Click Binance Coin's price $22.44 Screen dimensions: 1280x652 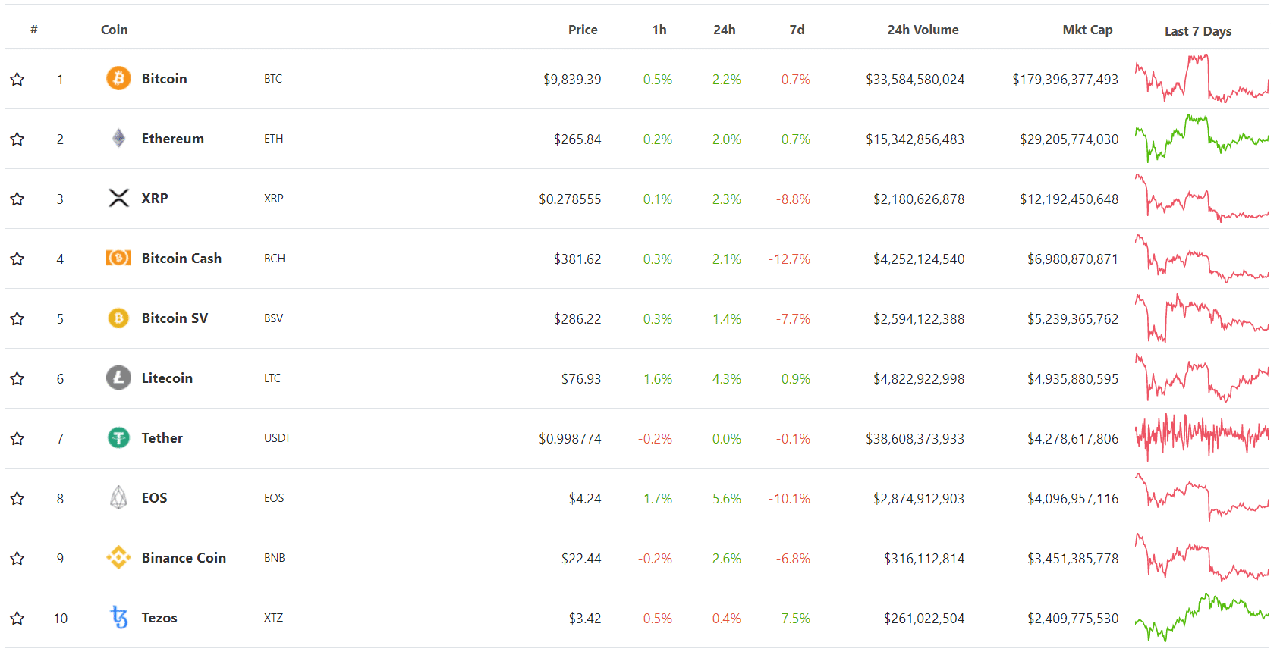click(x=581, y=559)
